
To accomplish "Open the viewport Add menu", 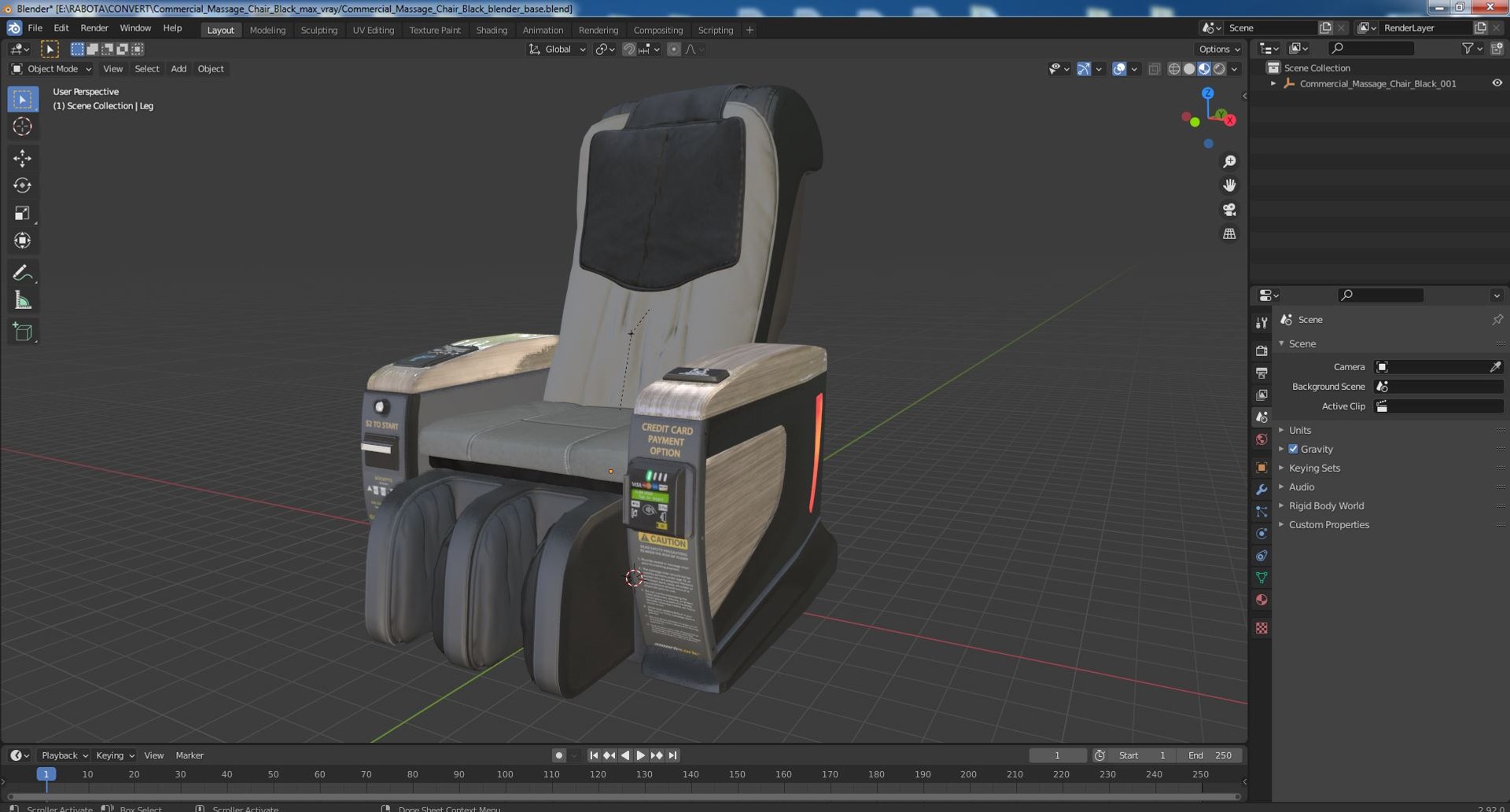I will tap(179, 69).
